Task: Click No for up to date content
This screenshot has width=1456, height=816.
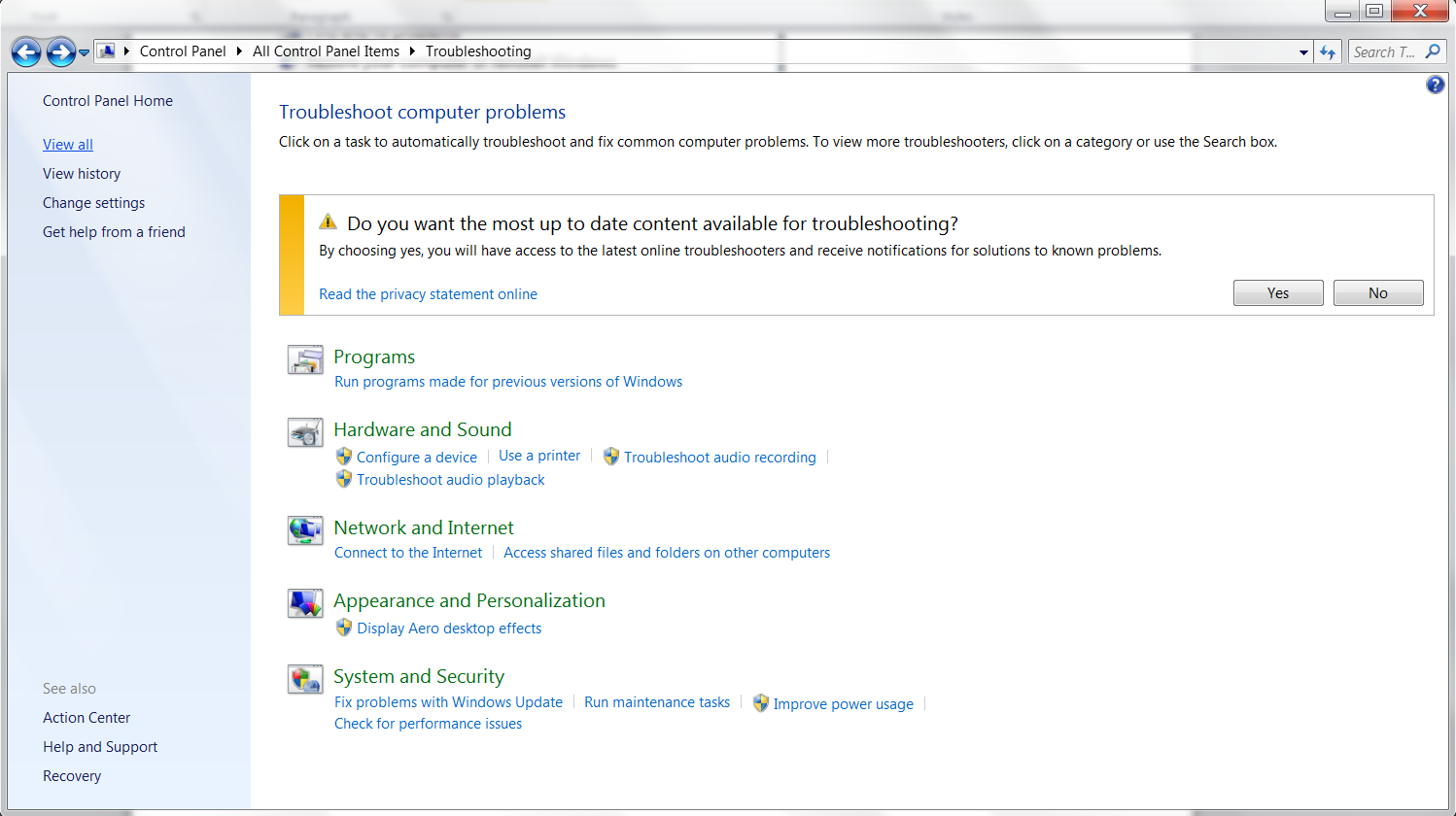Action: click(1378, 293)
